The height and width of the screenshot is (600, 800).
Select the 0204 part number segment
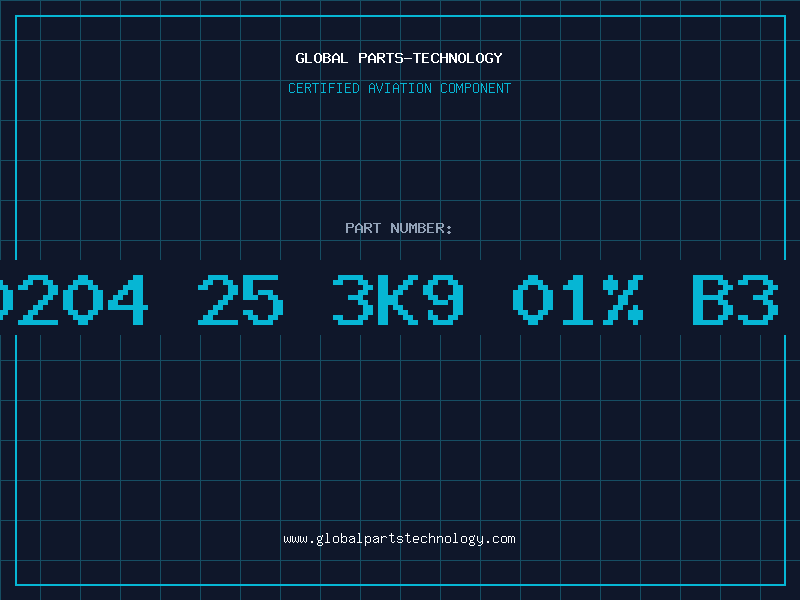tap(74, 299)
